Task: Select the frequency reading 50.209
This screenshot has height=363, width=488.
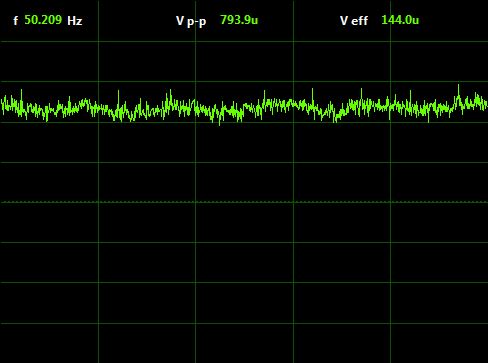Action: click(43, 20)
